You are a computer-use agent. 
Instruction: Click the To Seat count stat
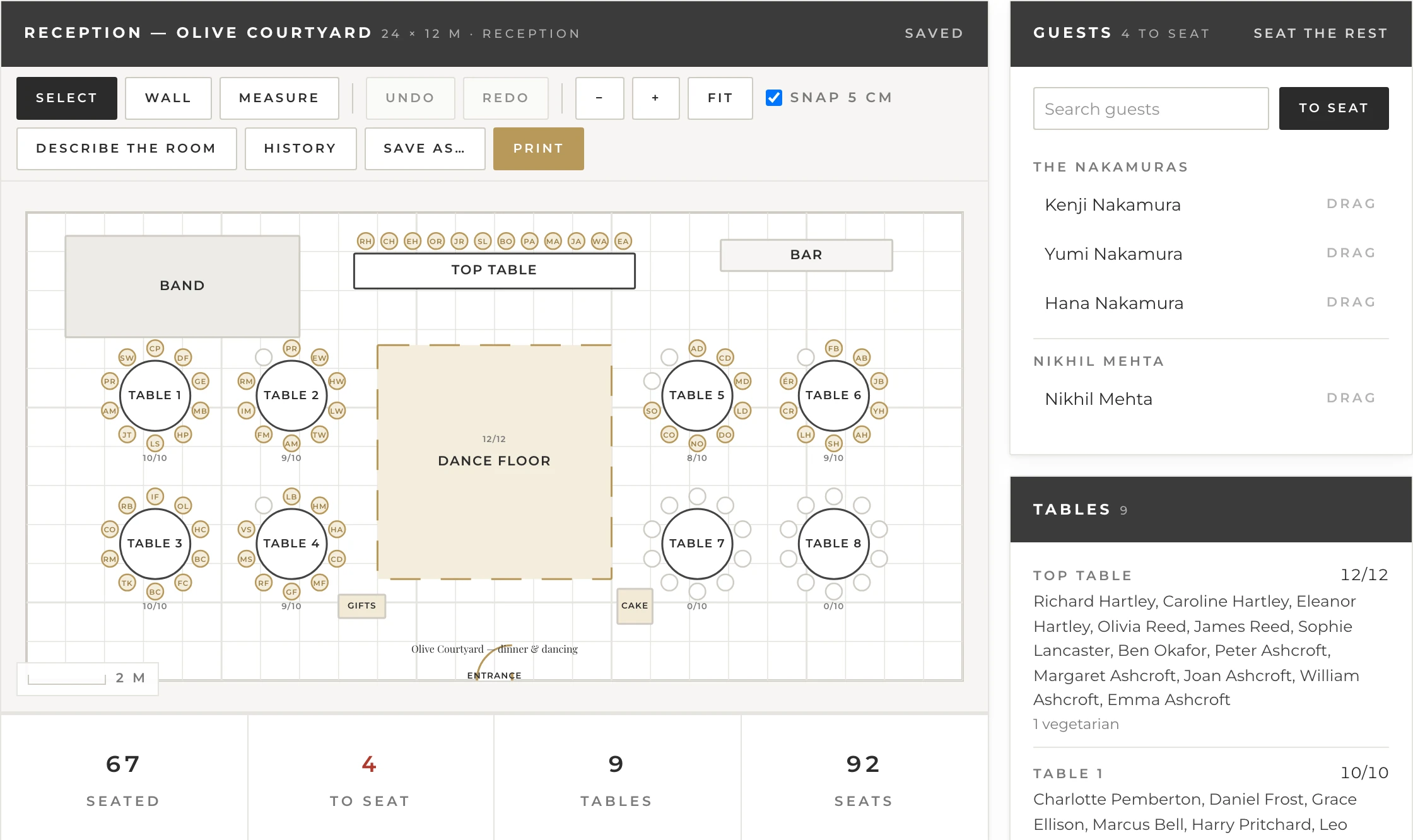[x=370, y=779]
